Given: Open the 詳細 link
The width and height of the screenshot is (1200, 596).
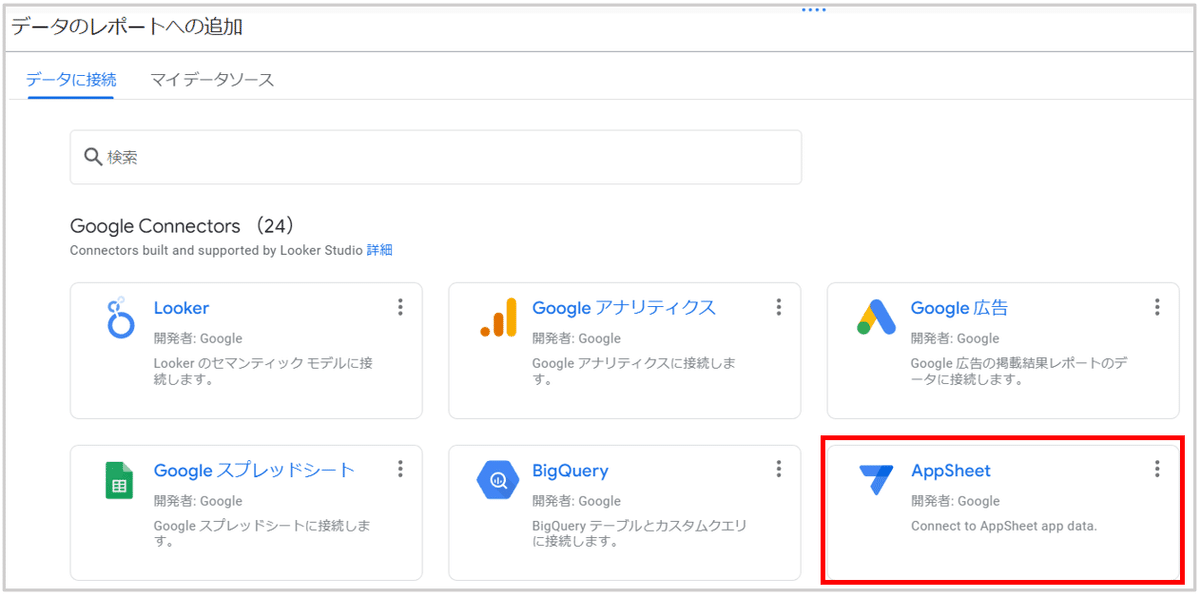Looking at the screenshot, I should click(380, 250).
